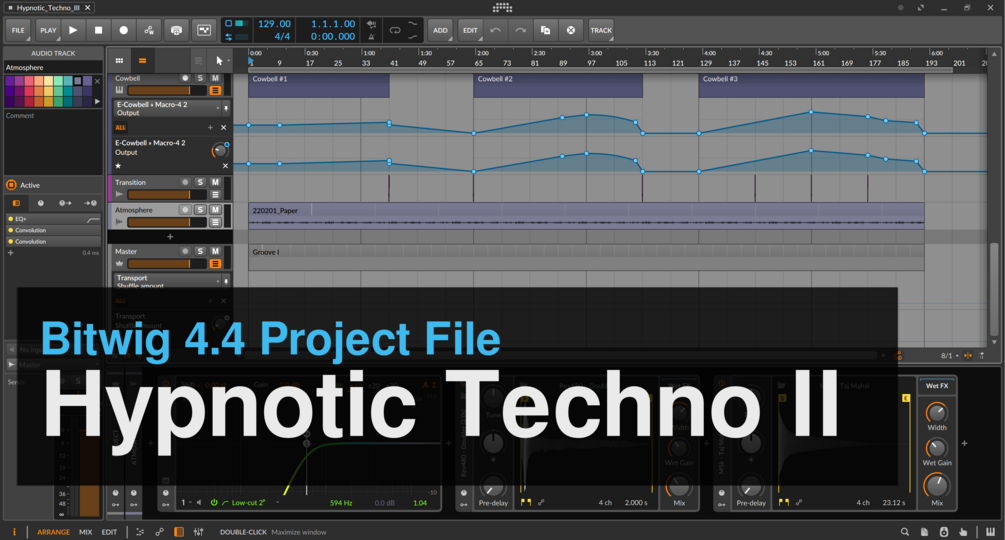Open the search icon in the footer
This screenshot has height=540, width=1005.
point(904,532)
